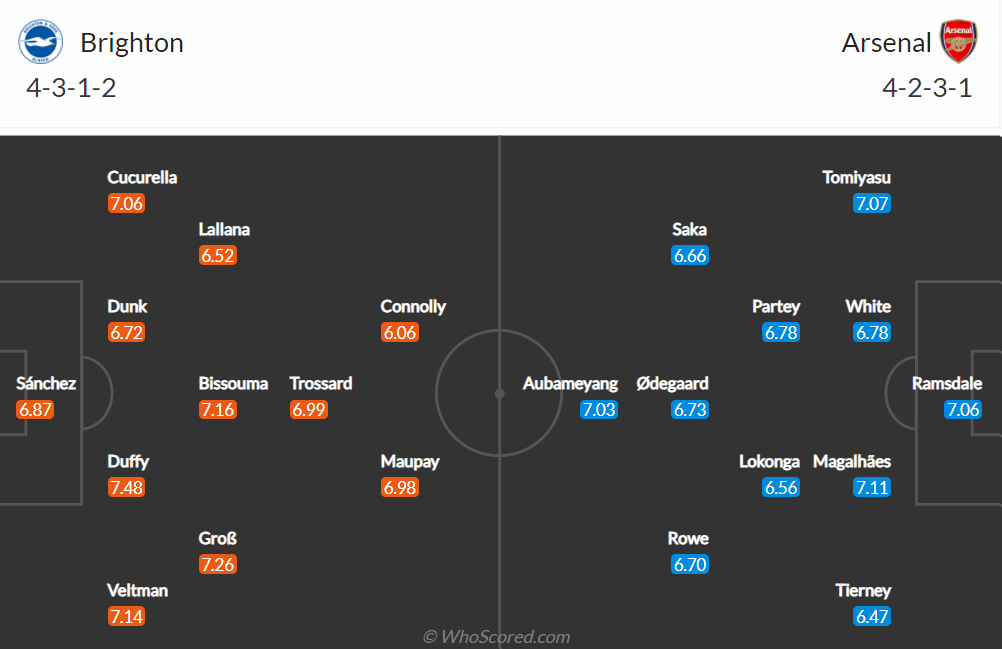This screenshot has height=649, width=1002.
Task: Select Duffy's 7.48 rating badge
Action: pyautogui.click(x=127, y=487)
